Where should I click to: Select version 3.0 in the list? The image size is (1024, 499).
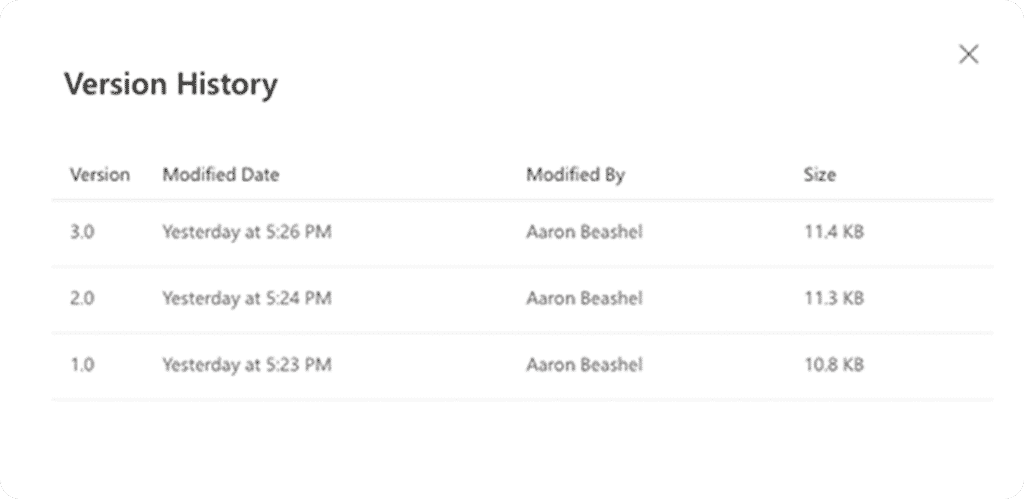[x=82, y=233]
